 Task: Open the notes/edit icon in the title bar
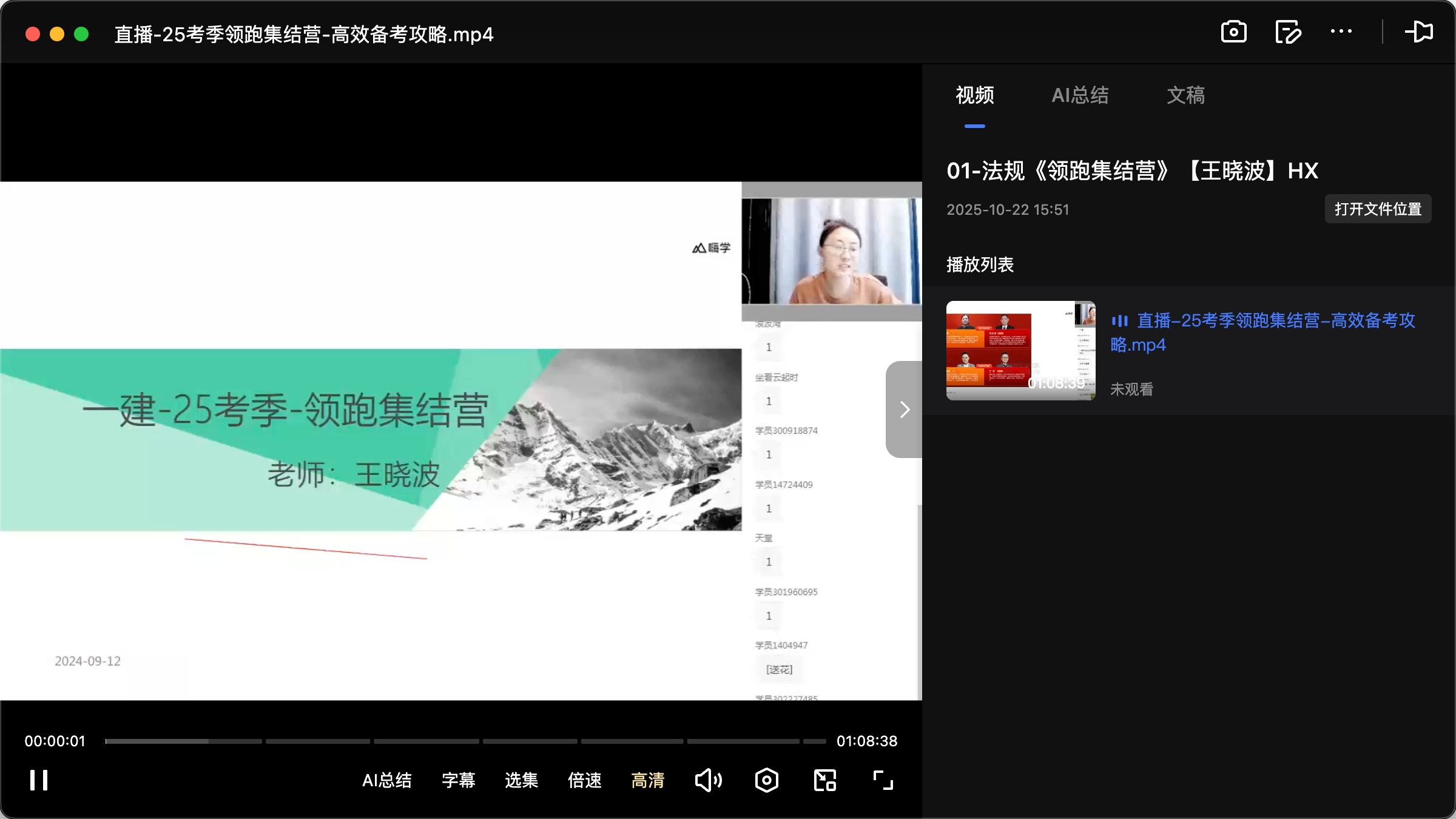pyautogui.click(x=1288, y=32)
